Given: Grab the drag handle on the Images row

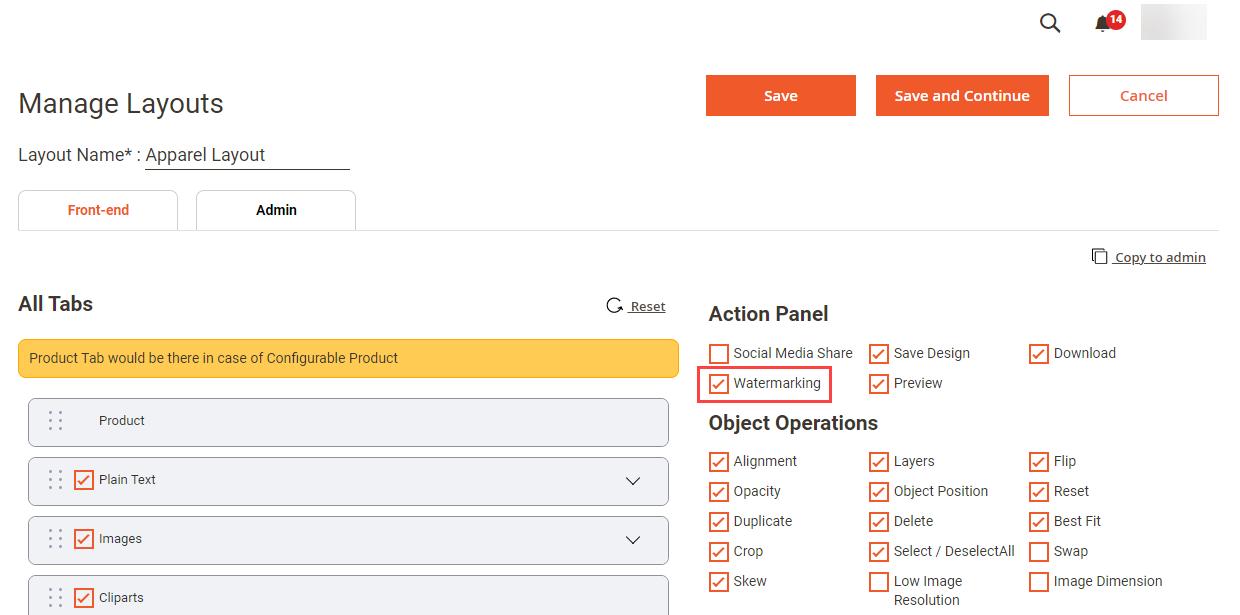Looking at the screenshot, I should tap(55, 539).
